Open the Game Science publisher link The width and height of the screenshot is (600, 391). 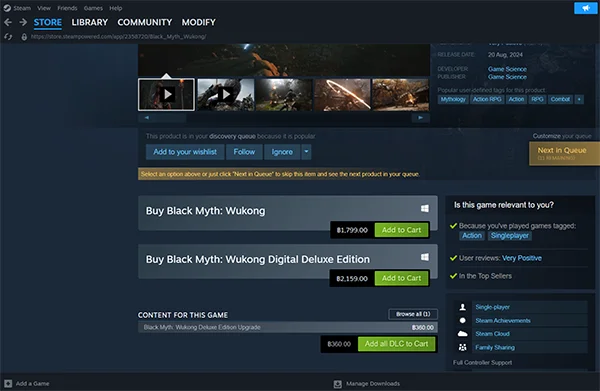point(507,77)
